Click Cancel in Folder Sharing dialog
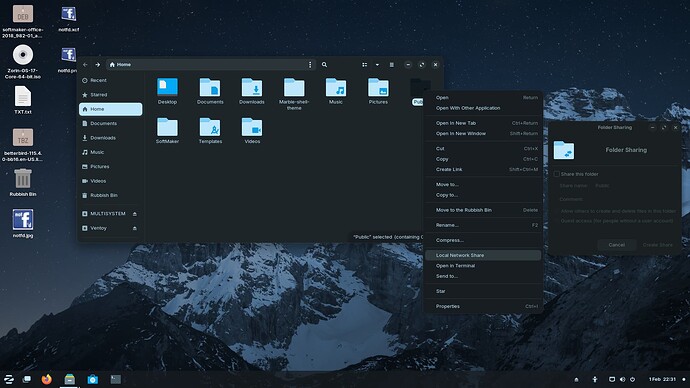This screenshot has height=388, width=690. click(617, 245)
